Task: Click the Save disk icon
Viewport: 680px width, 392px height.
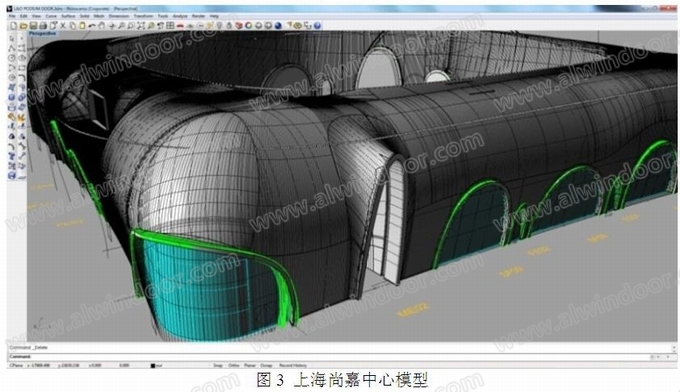Action: 33,26
